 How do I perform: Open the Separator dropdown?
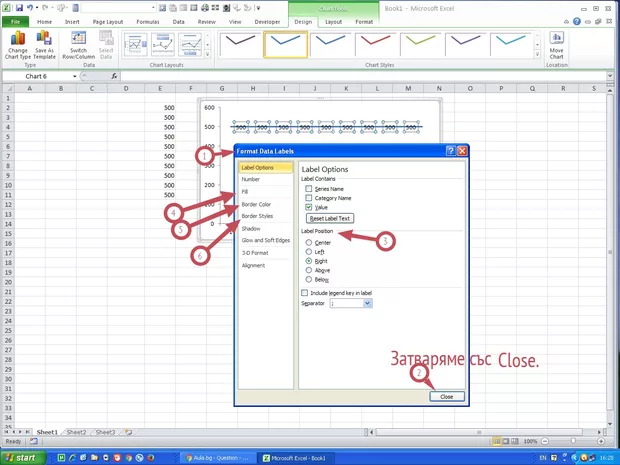pos(368,303)
